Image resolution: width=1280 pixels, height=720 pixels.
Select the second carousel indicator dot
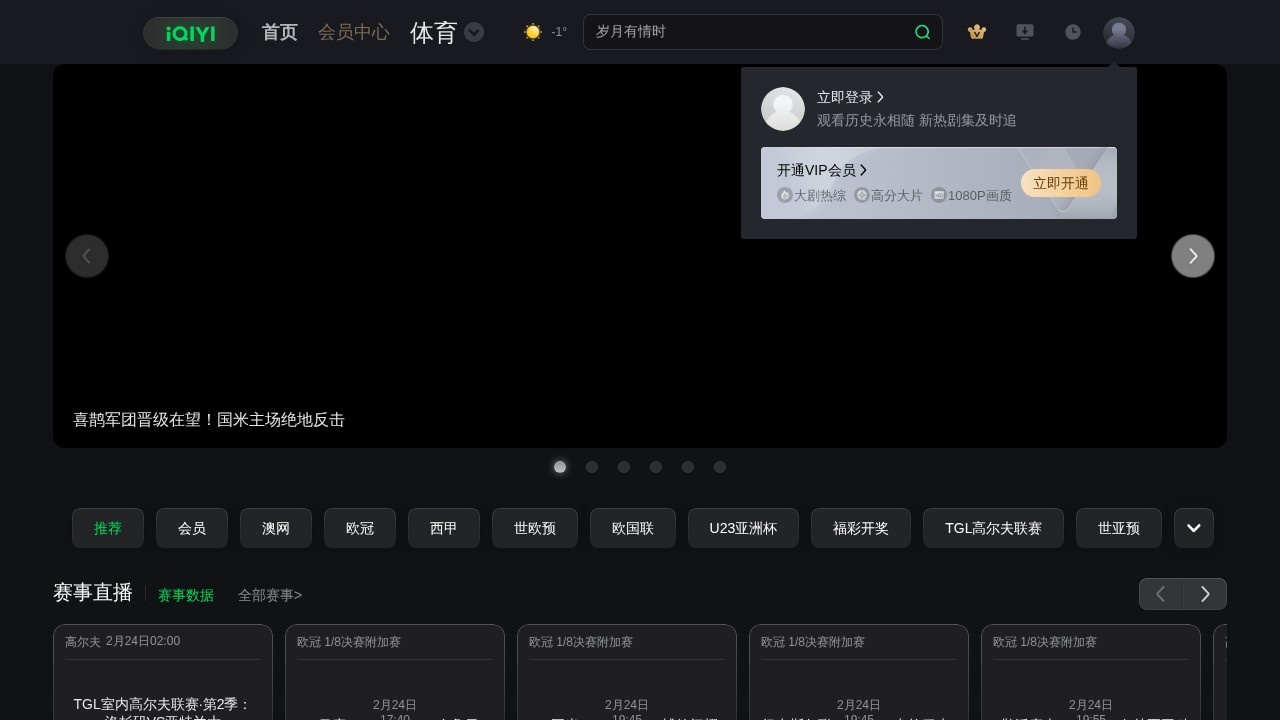click(592, 467)
